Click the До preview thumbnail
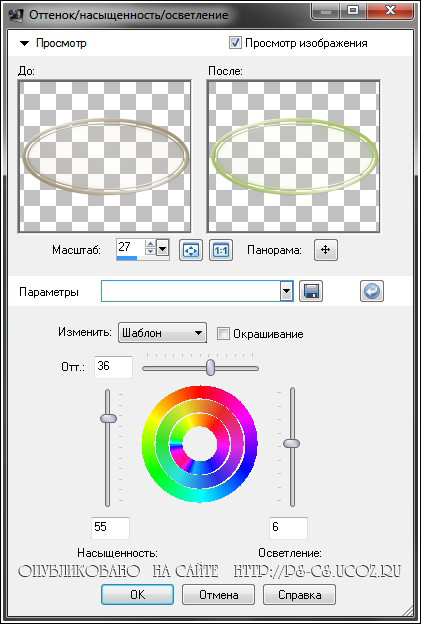This screenshot has height=624, width=421. pyautogui.click(x=104, y=156)
